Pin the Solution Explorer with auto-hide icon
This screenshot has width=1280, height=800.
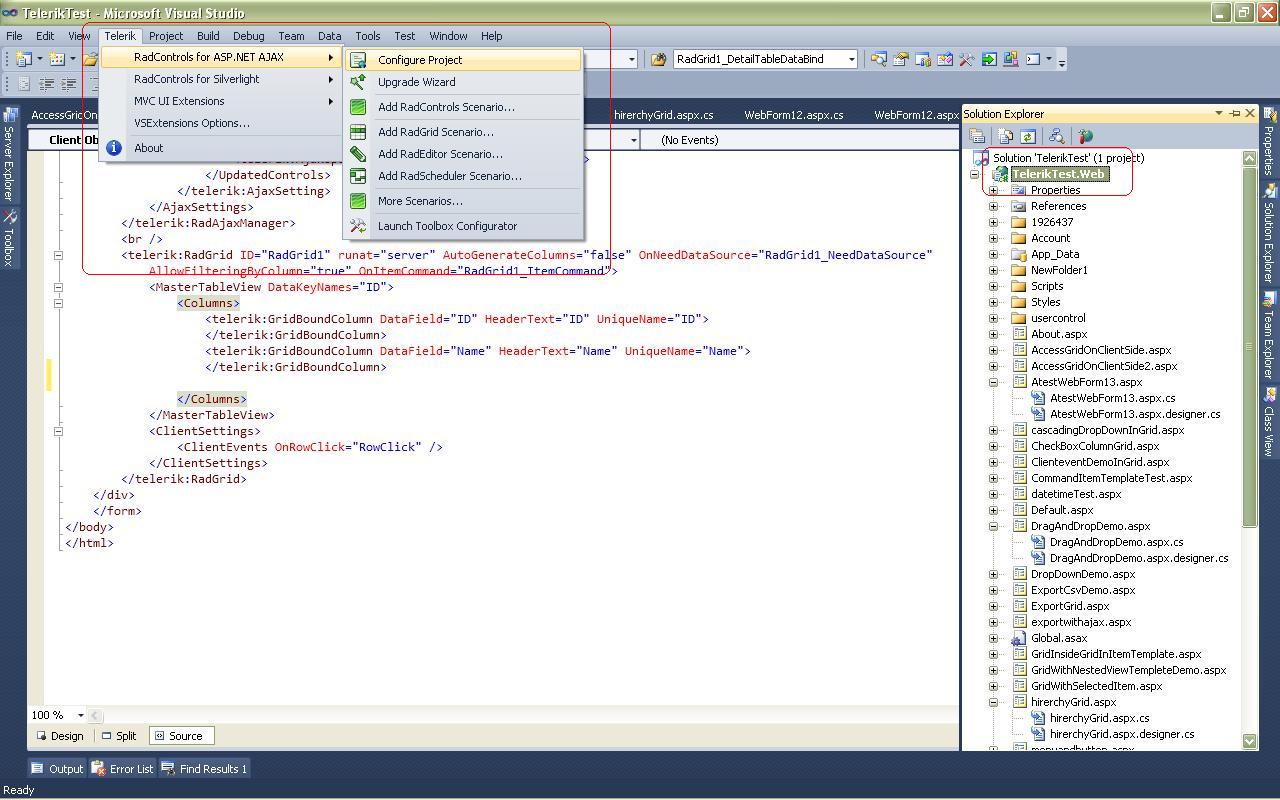(1234, 114)
